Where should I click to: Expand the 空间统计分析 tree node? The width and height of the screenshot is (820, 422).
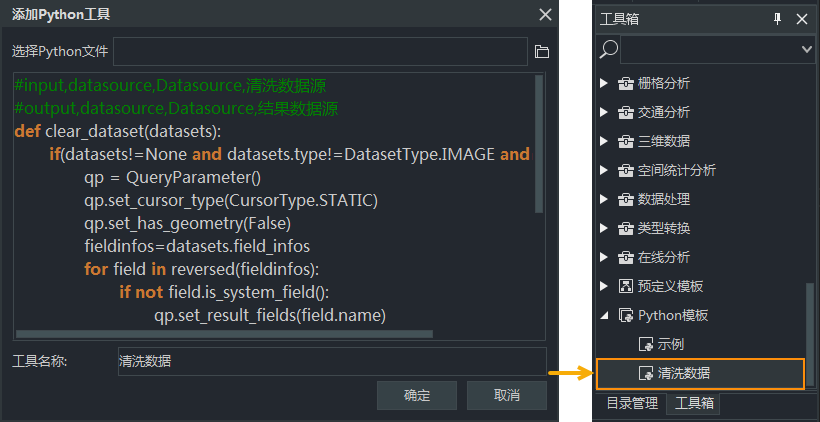point(605,170)
